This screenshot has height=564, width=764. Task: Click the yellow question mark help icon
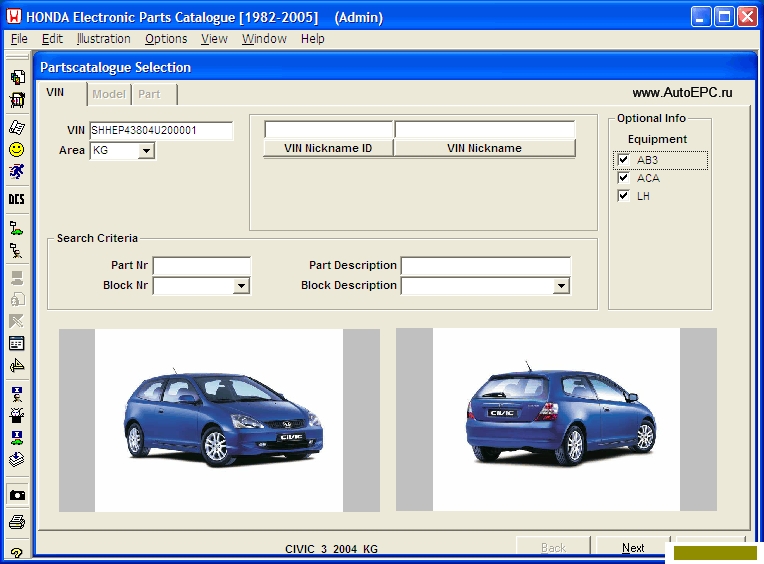(17, 552)
